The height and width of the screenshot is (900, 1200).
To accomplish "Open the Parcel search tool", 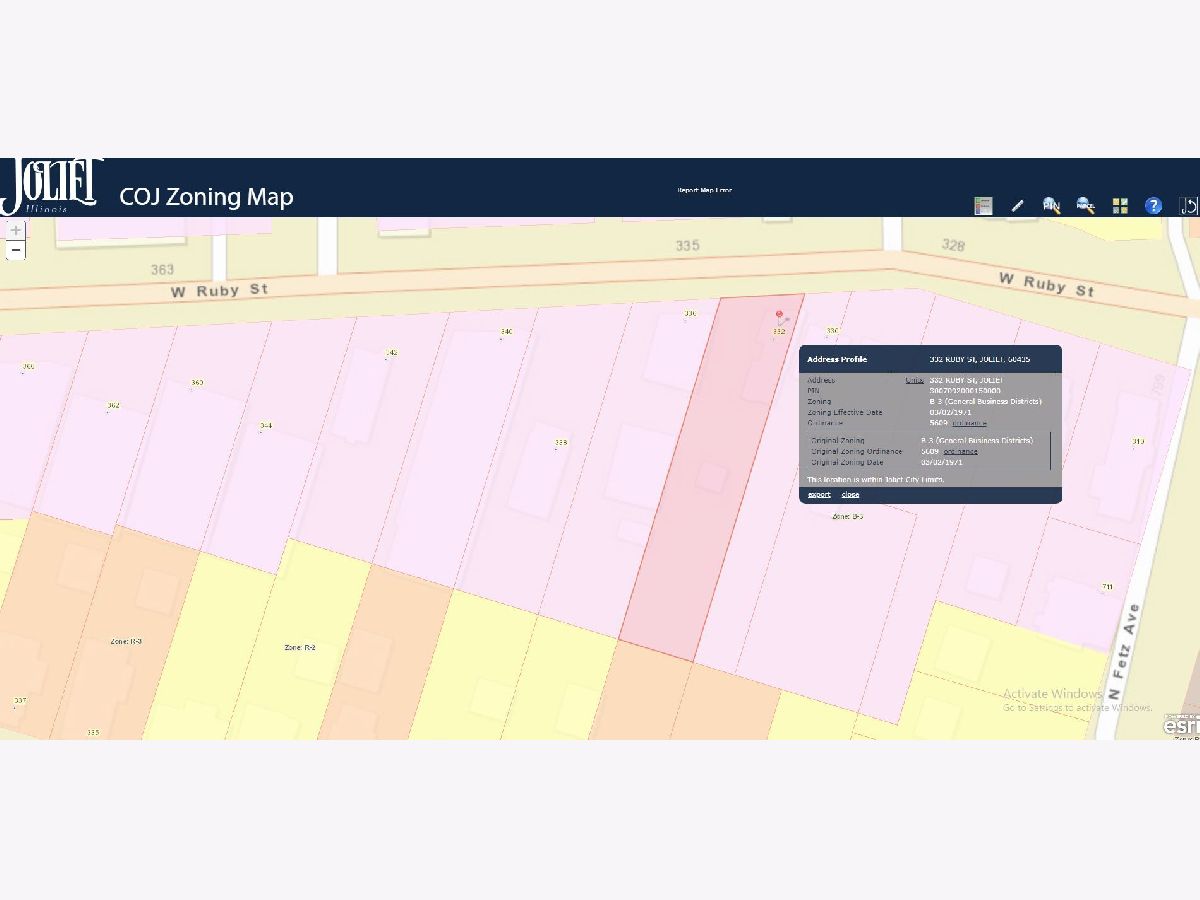I will 1085,206.
